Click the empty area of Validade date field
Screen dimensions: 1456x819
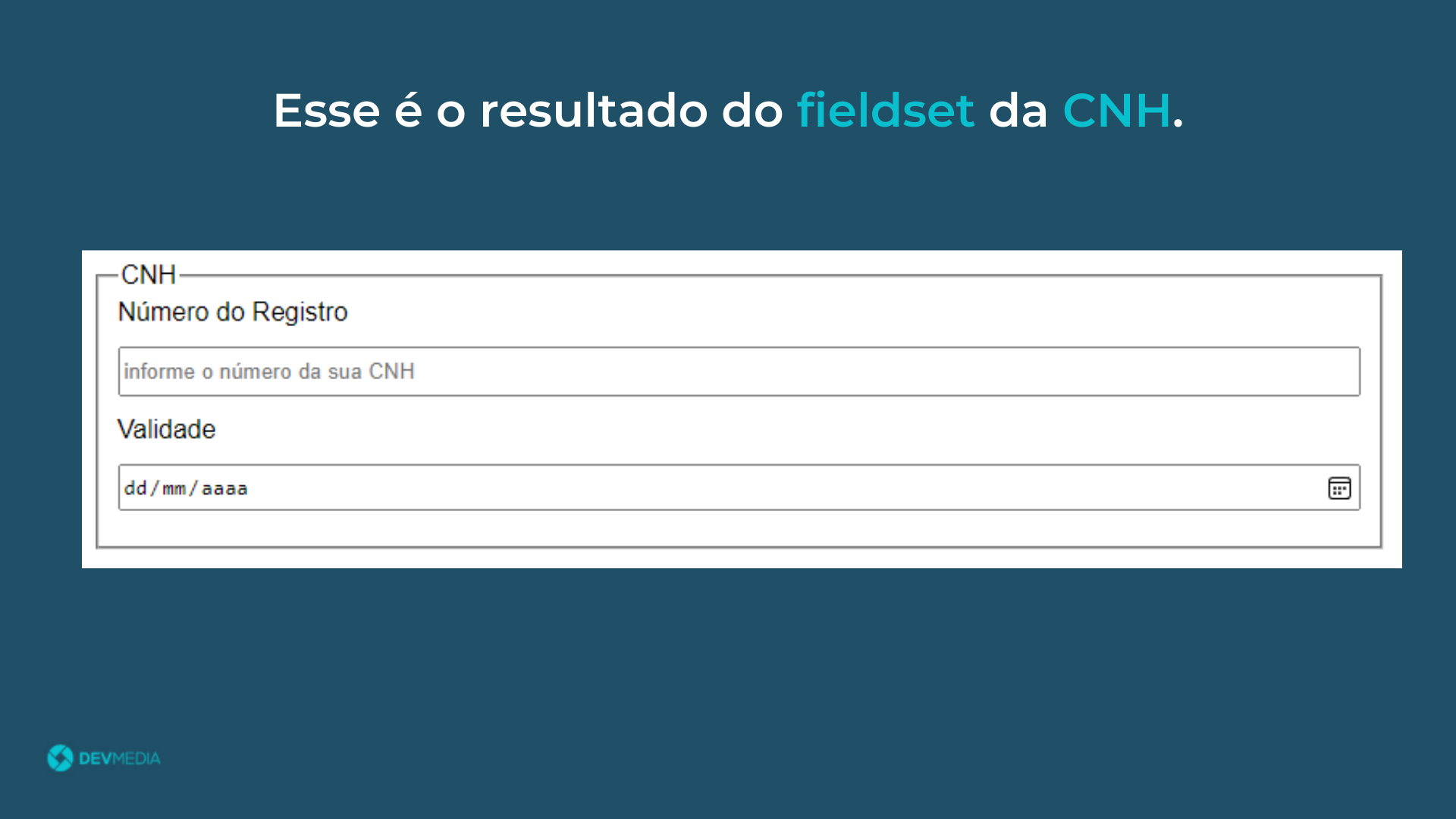coord(758,488)
